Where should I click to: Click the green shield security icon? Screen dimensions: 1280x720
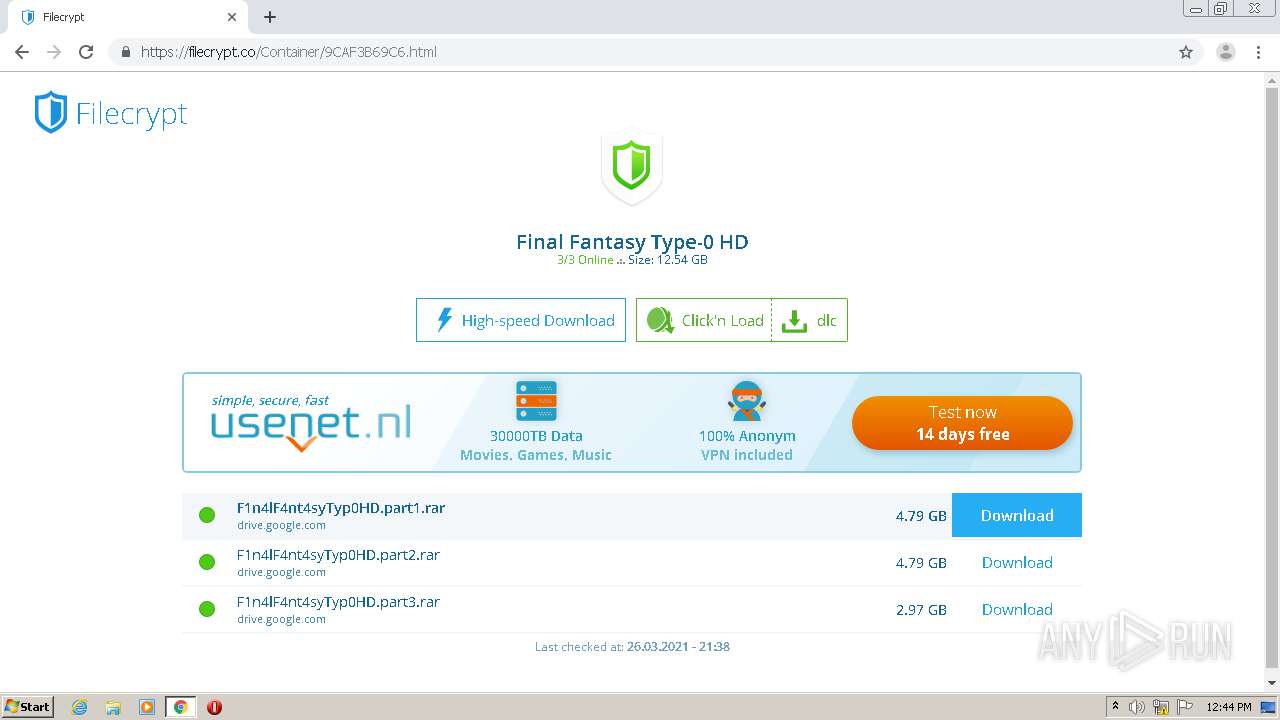click(x=631, y=166)
